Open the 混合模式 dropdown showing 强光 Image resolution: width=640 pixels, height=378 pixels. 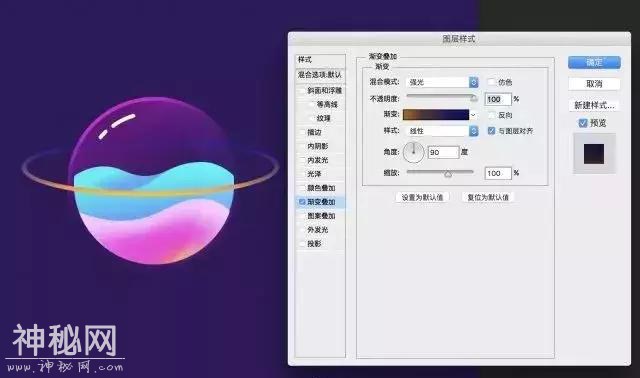(x=442, y=82)
